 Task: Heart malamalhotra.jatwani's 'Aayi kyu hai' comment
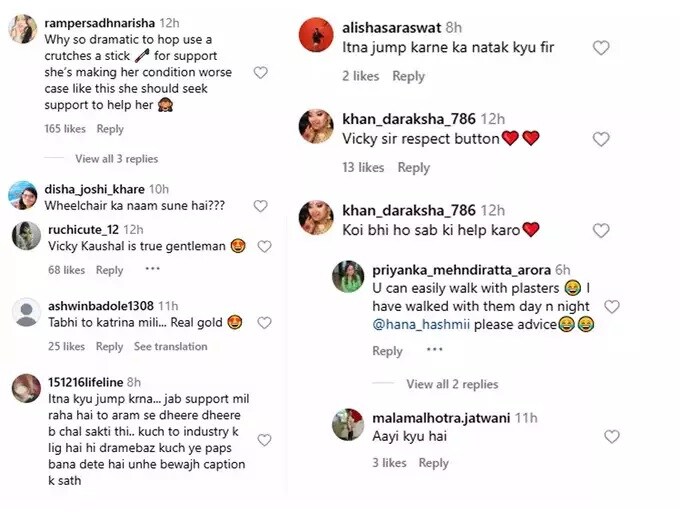[x=612, y=436]
